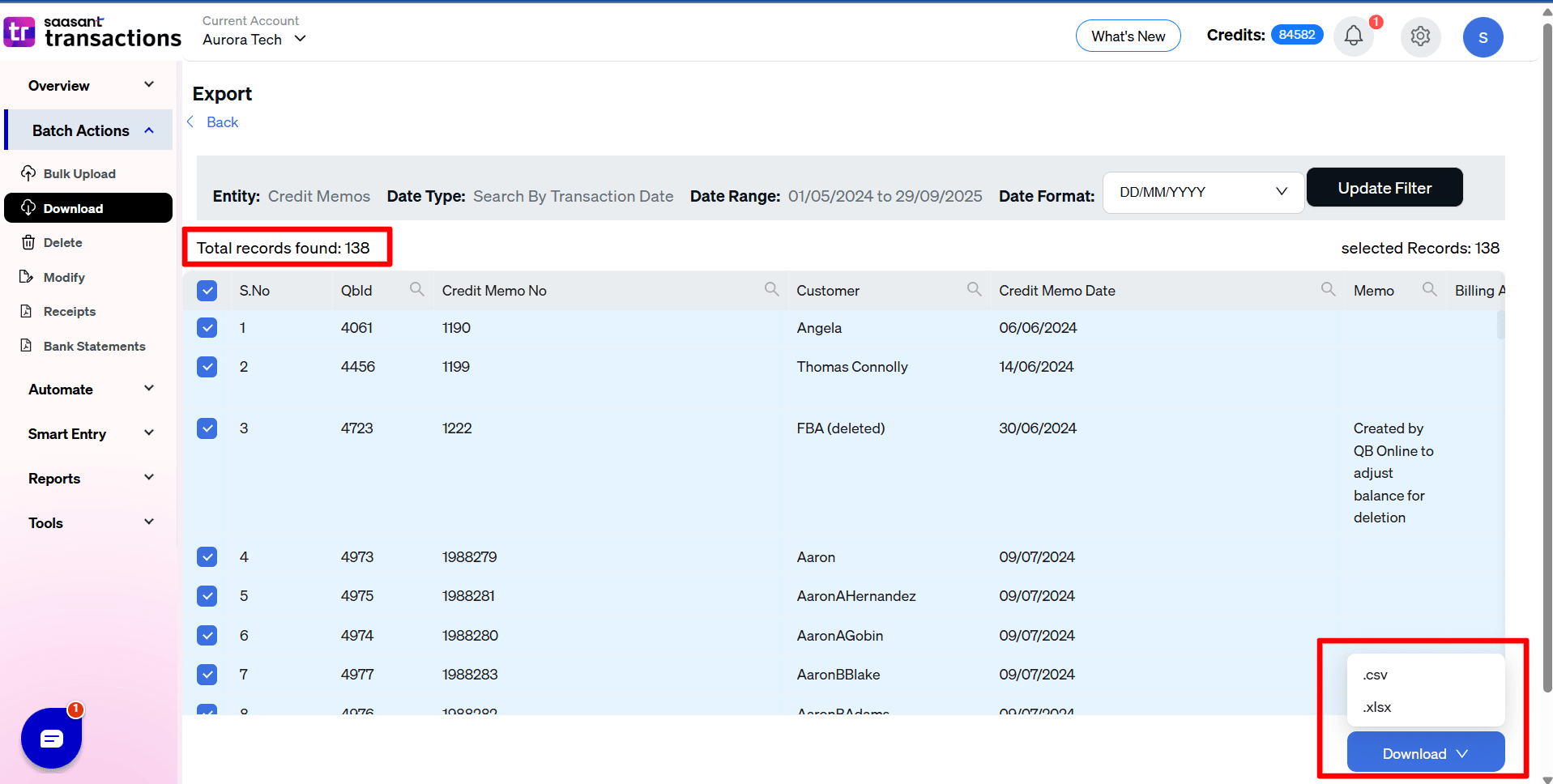The image size is (1553, 784).
Task: Uncheck the FBA (deleted) record checkbox
Action: pyautogui.click(x=207, y=428)
